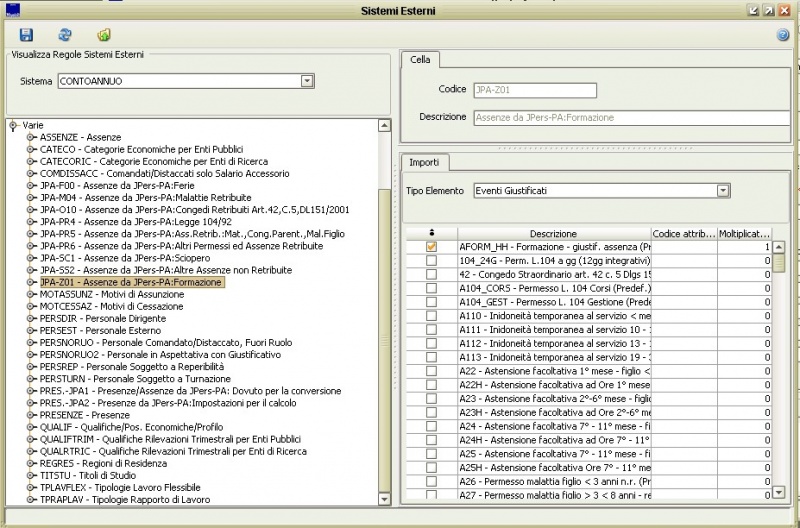
Task: Uncheck the AFORM_HH Formazione checkbox
Action: (431, 246)
